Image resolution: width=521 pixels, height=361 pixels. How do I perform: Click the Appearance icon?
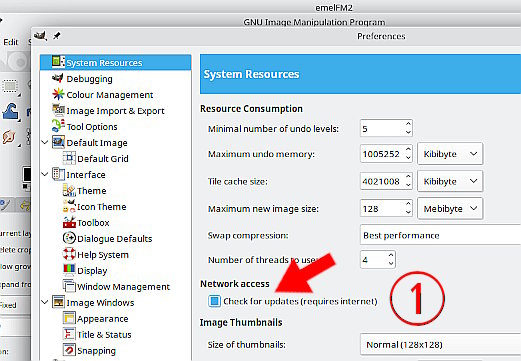(x=69, y=318)
